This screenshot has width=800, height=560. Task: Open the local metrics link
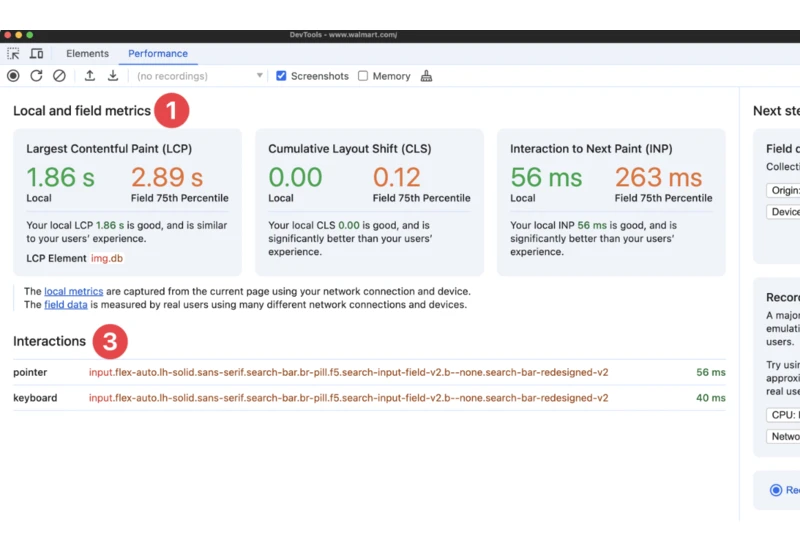73,291
